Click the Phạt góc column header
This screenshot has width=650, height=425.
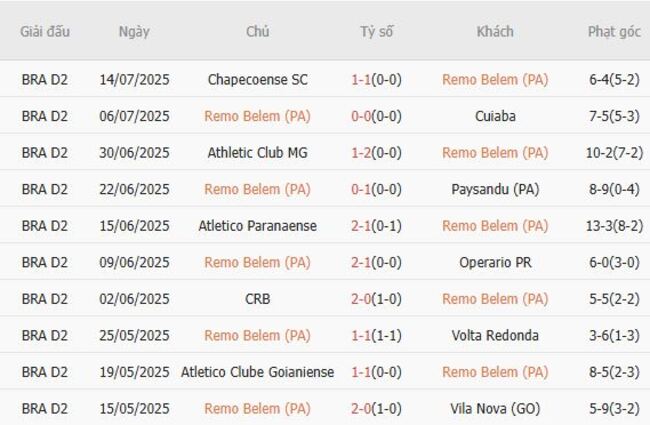[614, 32]
